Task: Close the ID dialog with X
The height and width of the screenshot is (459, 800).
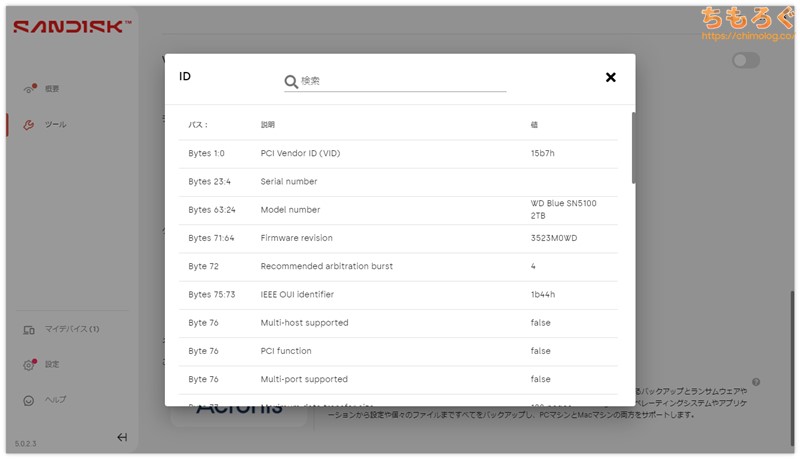Action: [610, 78]
